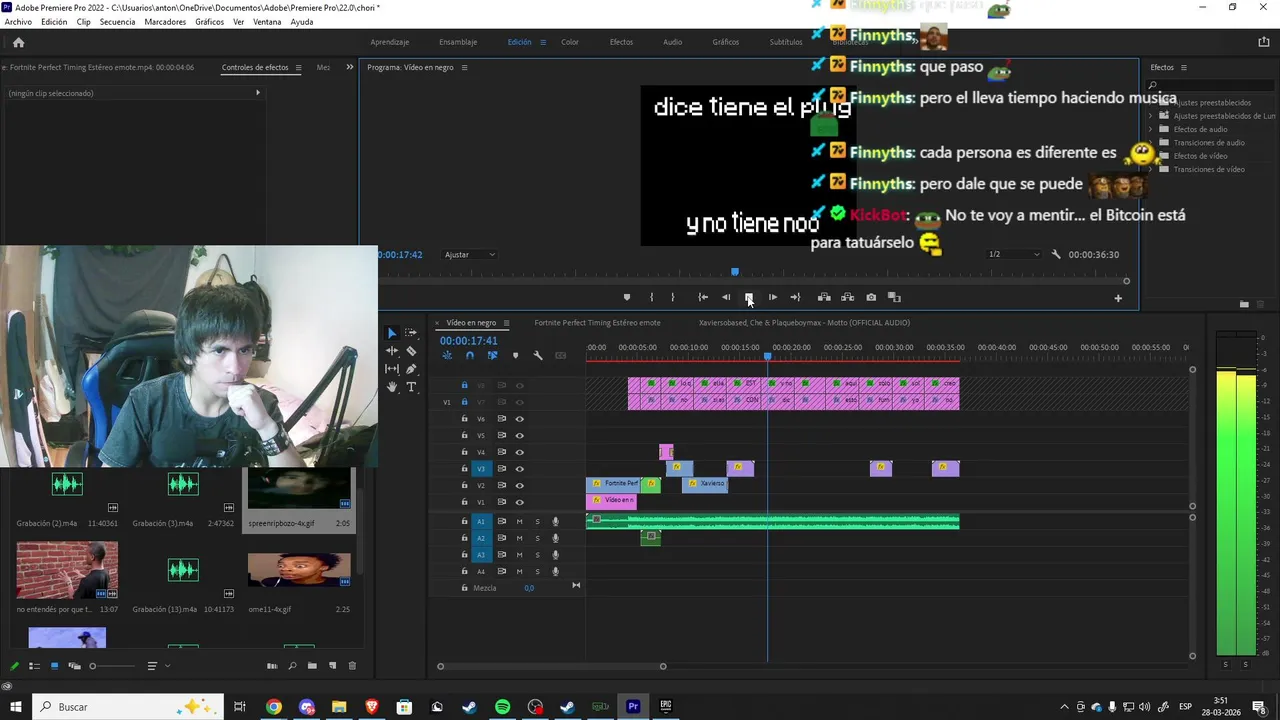The image size is (1280, 720).
Task: Create new bin in Project panel
Action: click(312, 666)
